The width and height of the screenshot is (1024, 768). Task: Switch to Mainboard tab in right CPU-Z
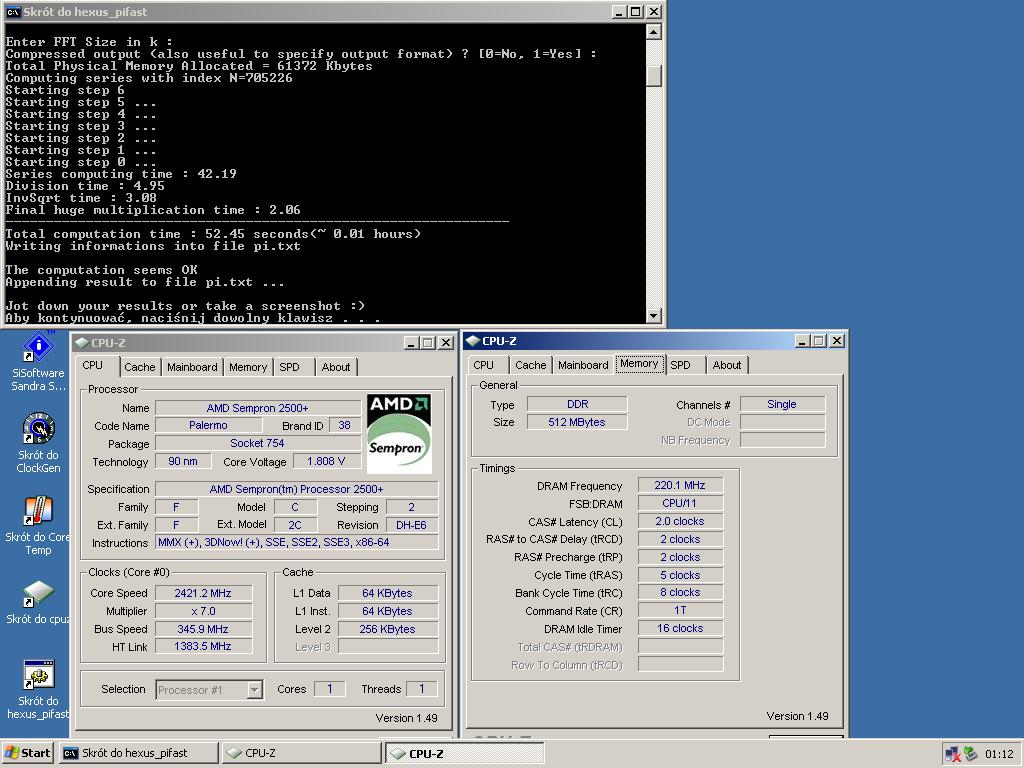pyautogui.click(x=583, y=365)
